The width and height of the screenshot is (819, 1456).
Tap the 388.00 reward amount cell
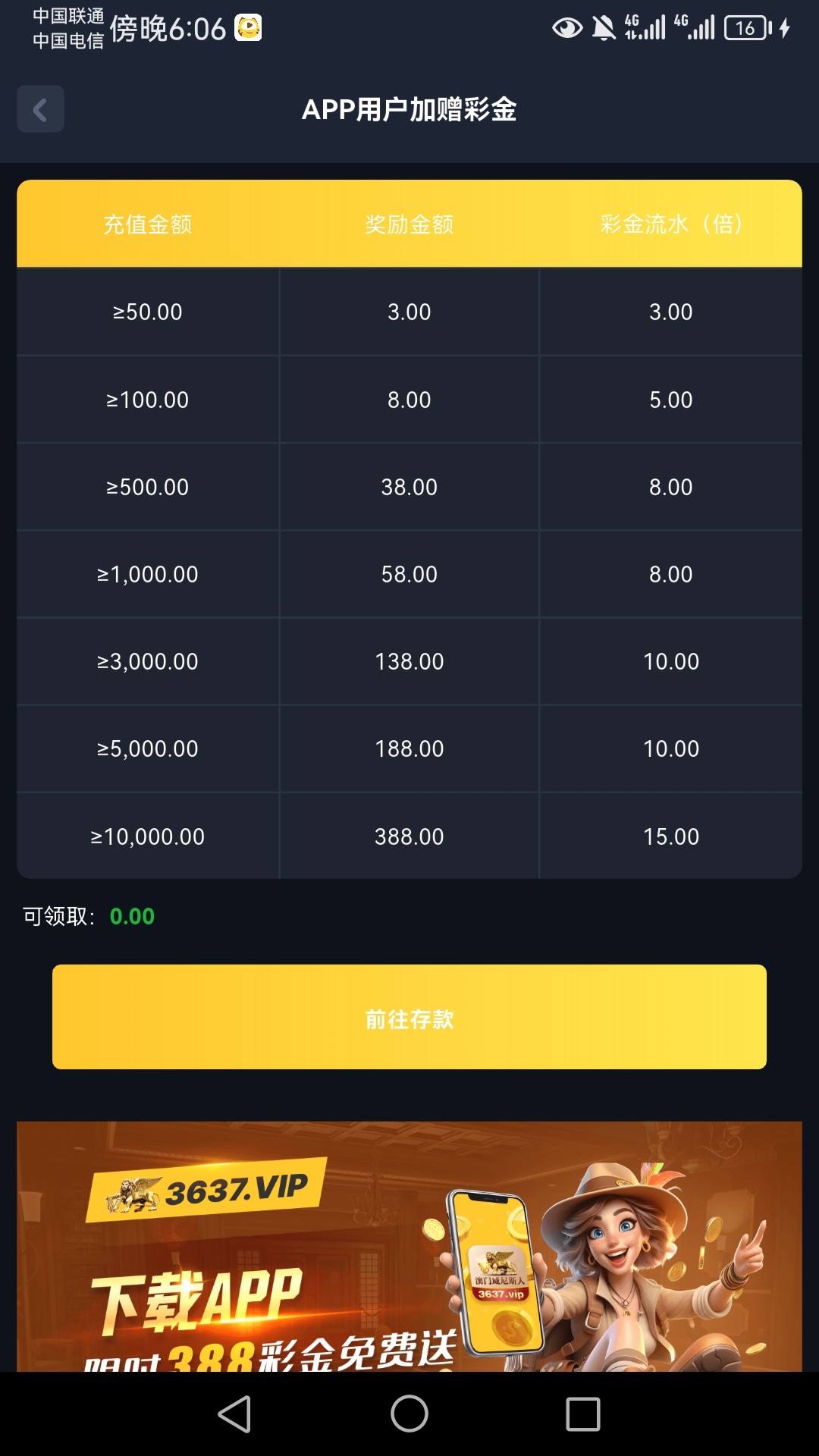pyautogui.click(x=409, y=836)
